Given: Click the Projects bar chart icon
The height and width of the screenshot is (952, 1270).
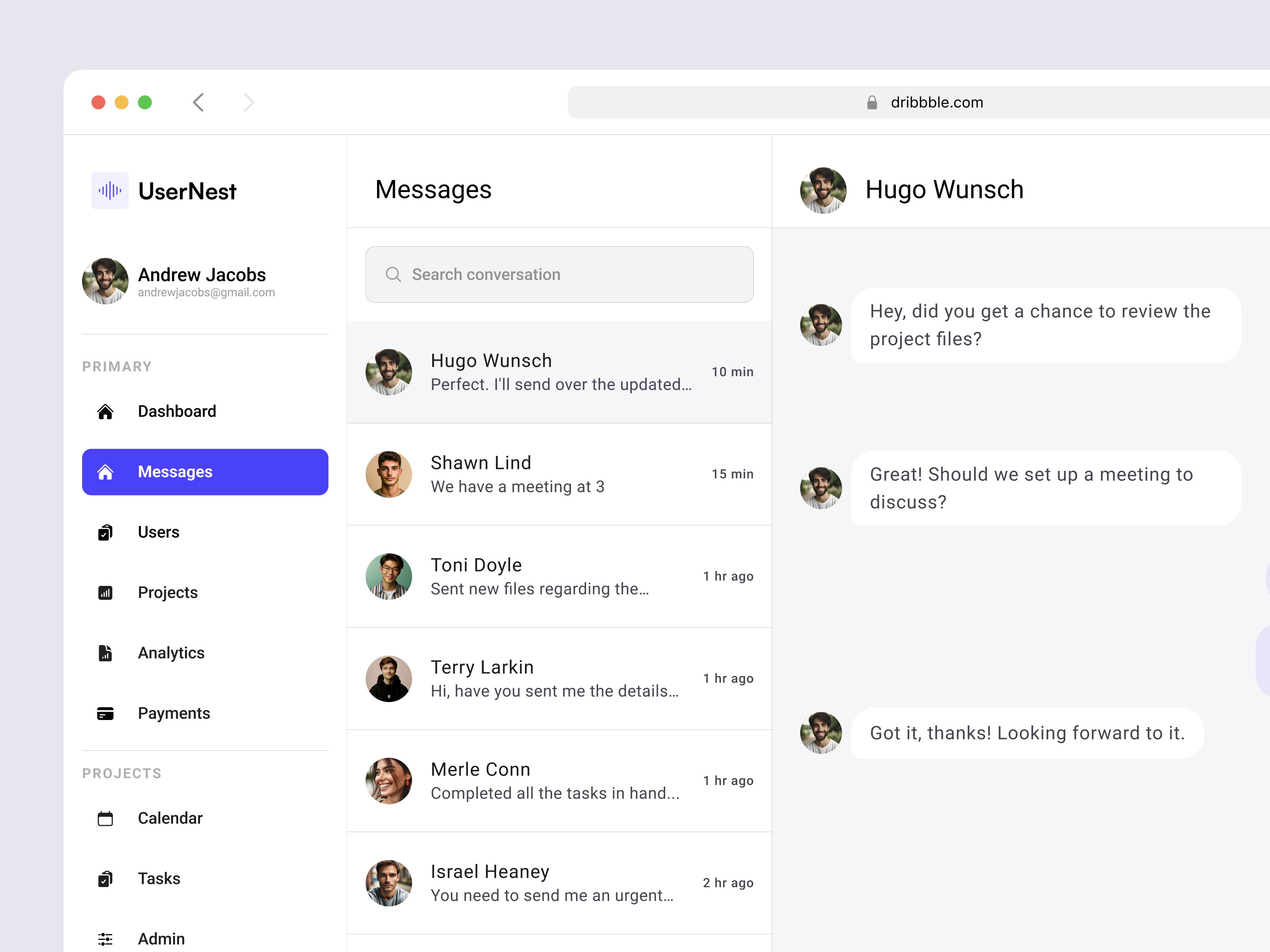Looking at the screenshot, I should tap(105, 593).
